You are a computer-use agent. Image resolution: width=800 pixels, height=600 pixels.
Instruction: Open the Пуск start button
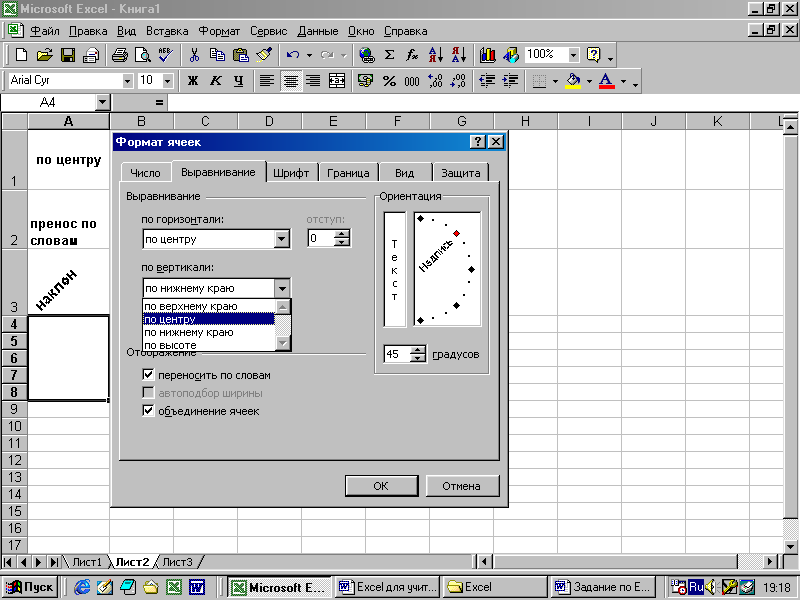pos(30,587)
